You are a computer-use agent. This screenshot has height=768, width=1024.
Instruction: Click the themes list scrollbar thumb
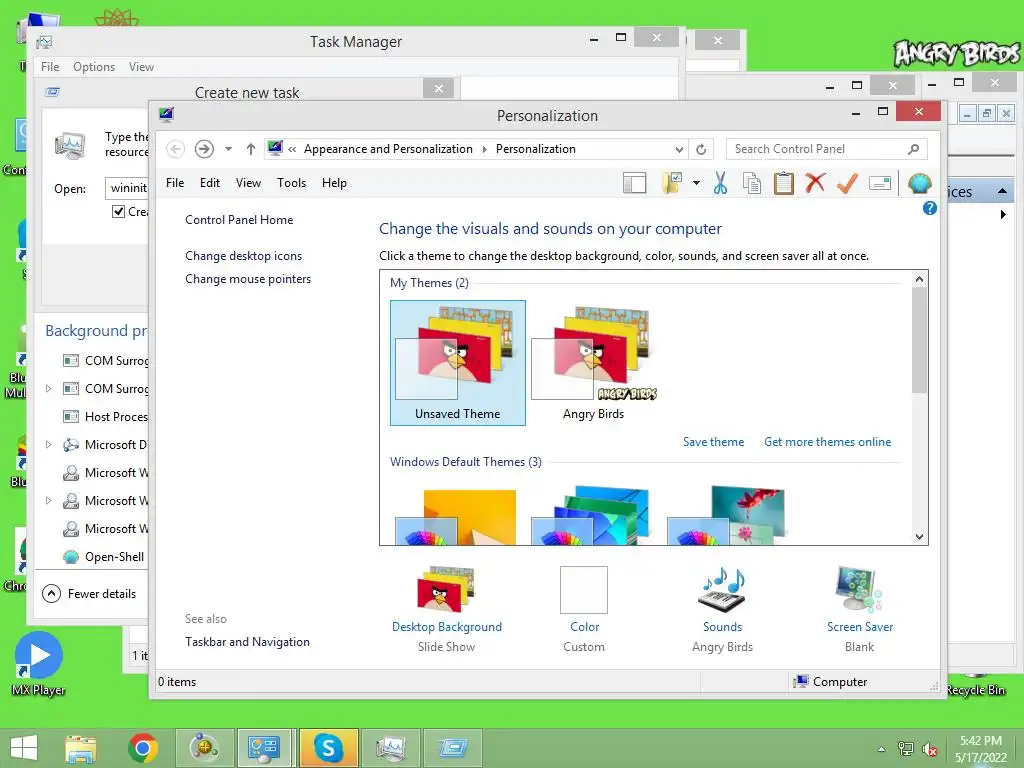(919, 340)
